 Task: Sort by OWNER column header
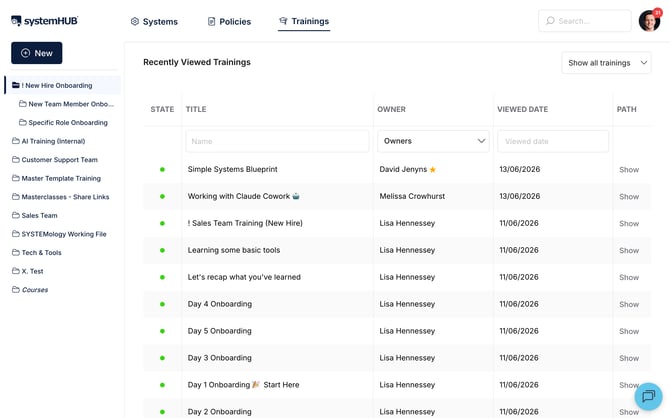(x=391, y=109)
